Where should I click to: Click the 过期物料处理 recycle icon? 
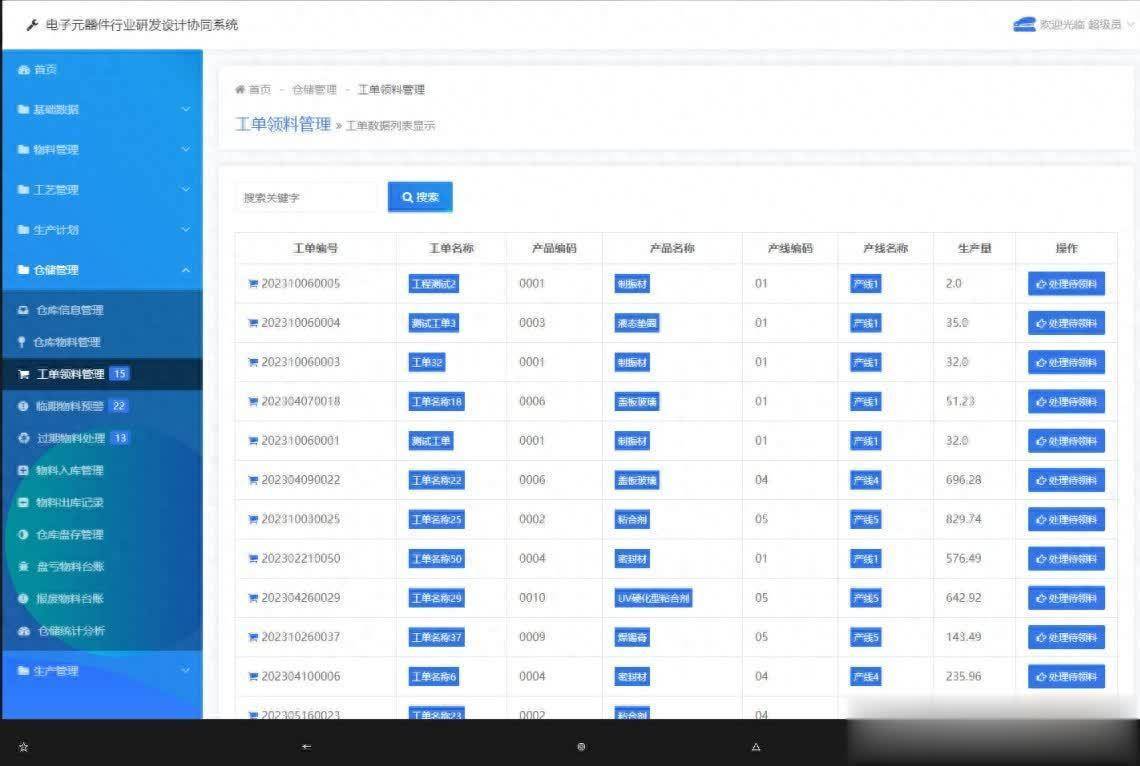(x=24, y=438)
